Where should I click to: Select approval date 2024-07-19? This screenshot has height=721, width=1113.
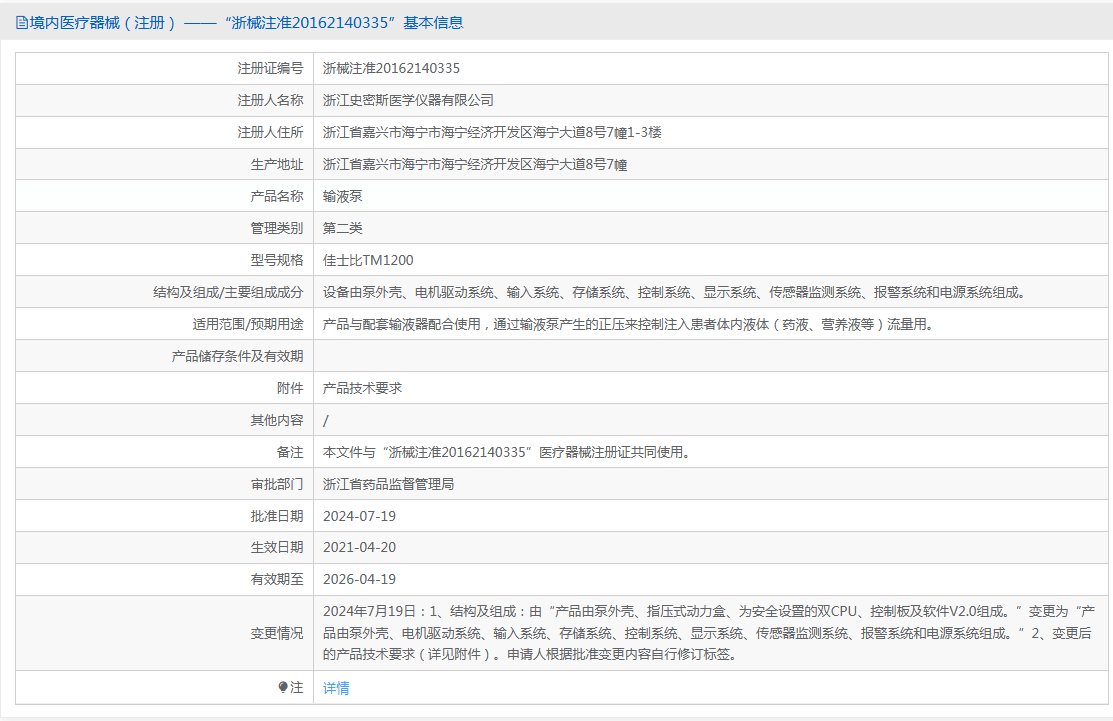coord(359,516)
